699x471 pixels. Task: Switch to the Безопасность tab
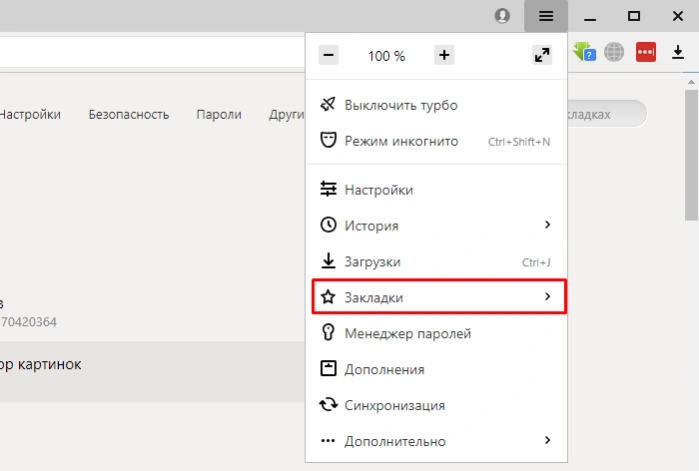[x=128, y=115]
